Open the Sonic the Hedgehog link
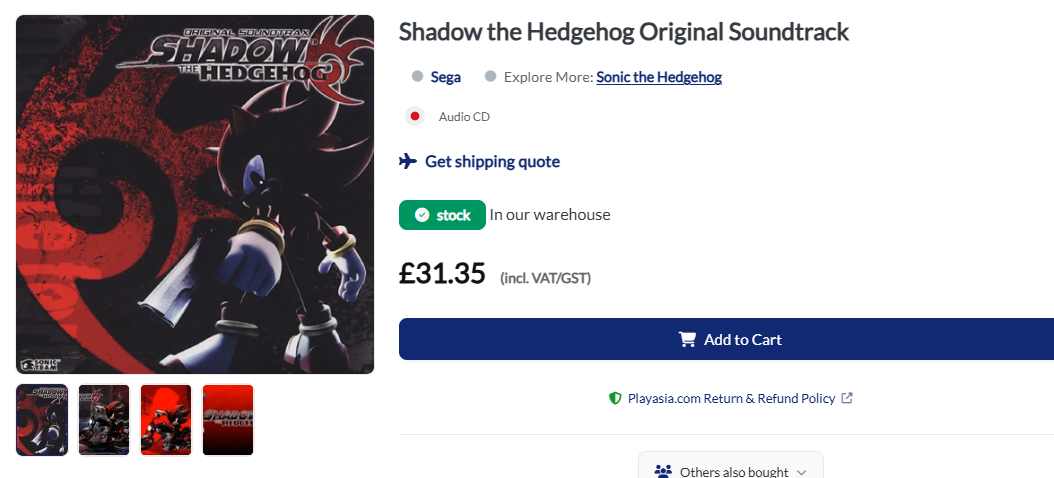This screenshot has height=478, width=1054. [659, 77]
